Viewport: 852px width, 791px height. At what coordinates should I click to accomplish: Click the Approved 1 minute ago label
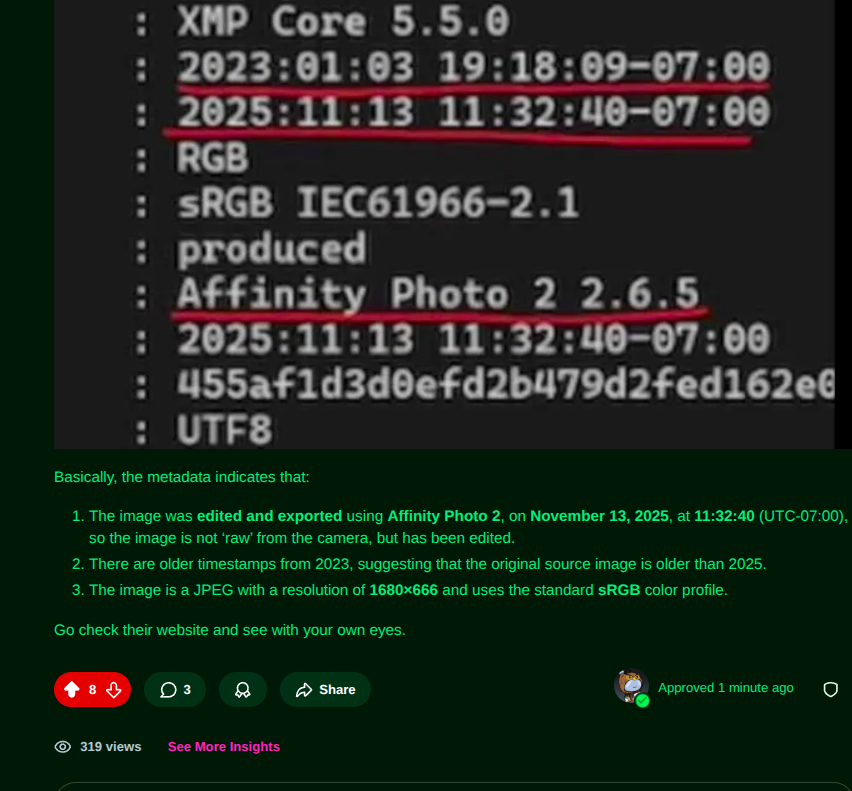tap(725, 688)
